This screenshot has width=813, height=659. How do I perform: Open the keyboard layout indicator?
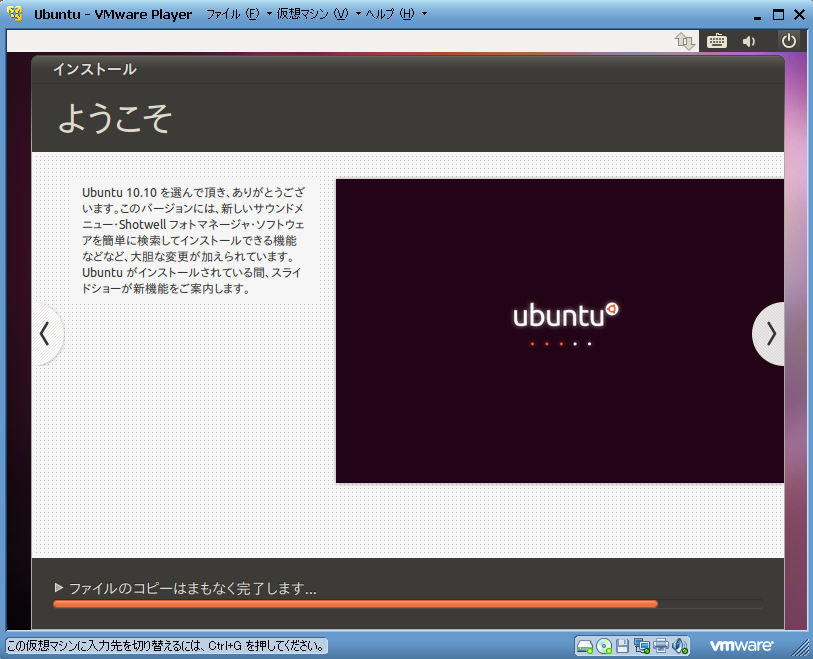(717, 41)
